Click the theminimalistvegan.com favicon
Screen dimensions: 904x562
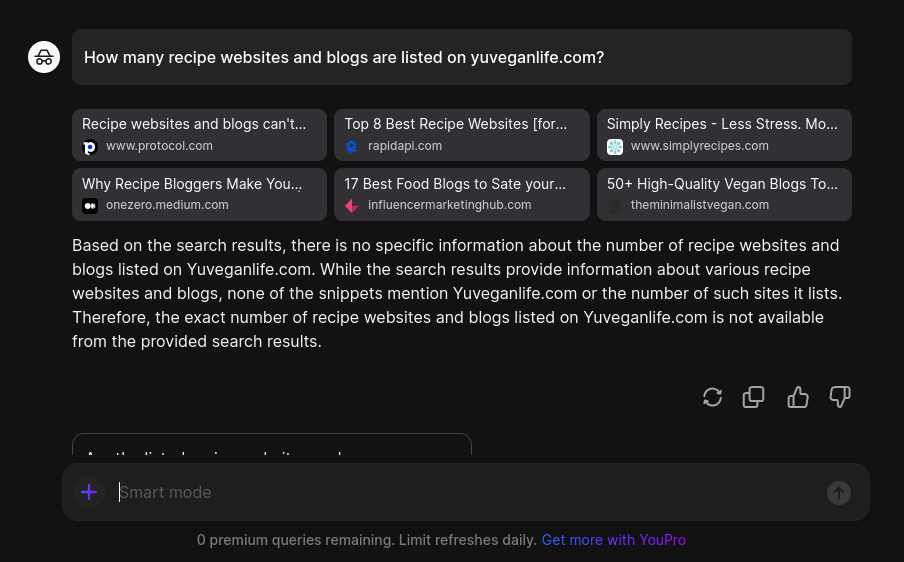615,206
